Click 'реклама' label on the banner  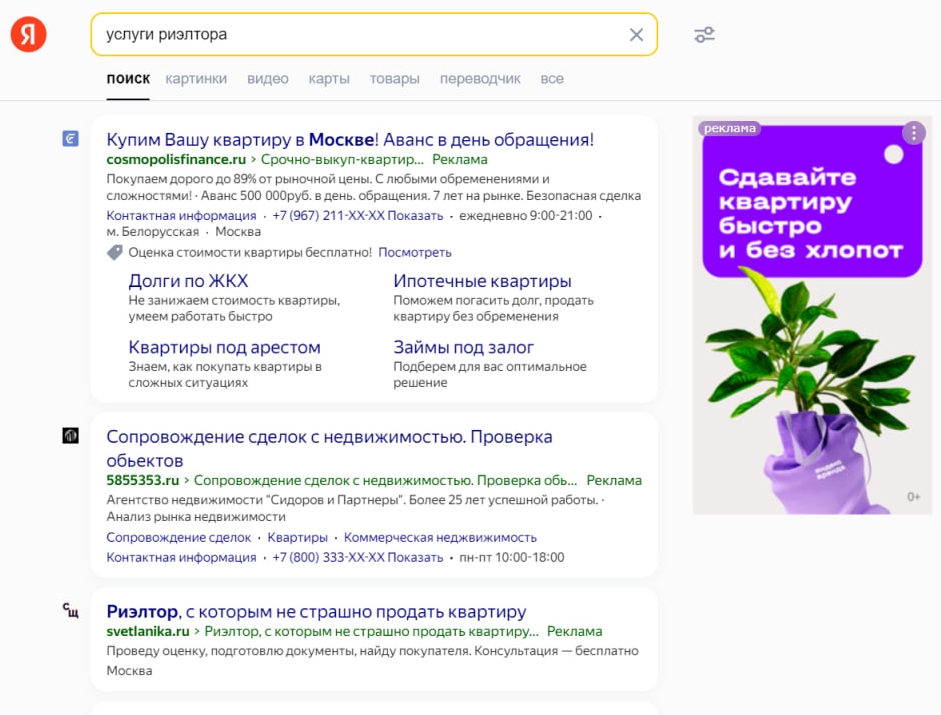coord(729,128)
